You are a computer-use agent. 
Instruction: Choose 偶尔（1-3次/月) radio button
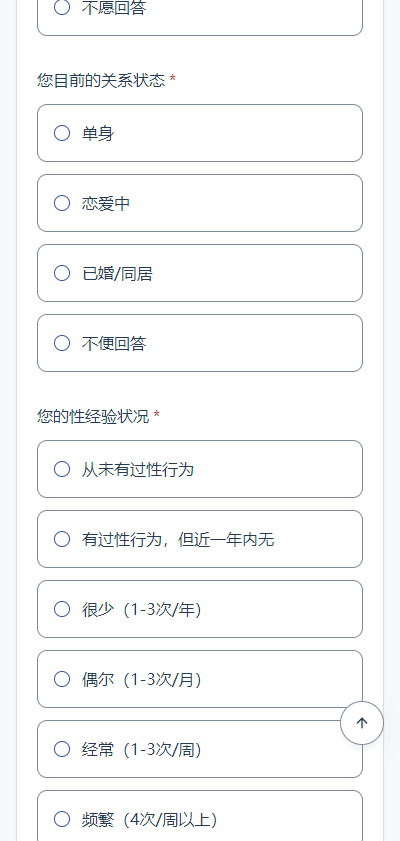pos(200,679)
